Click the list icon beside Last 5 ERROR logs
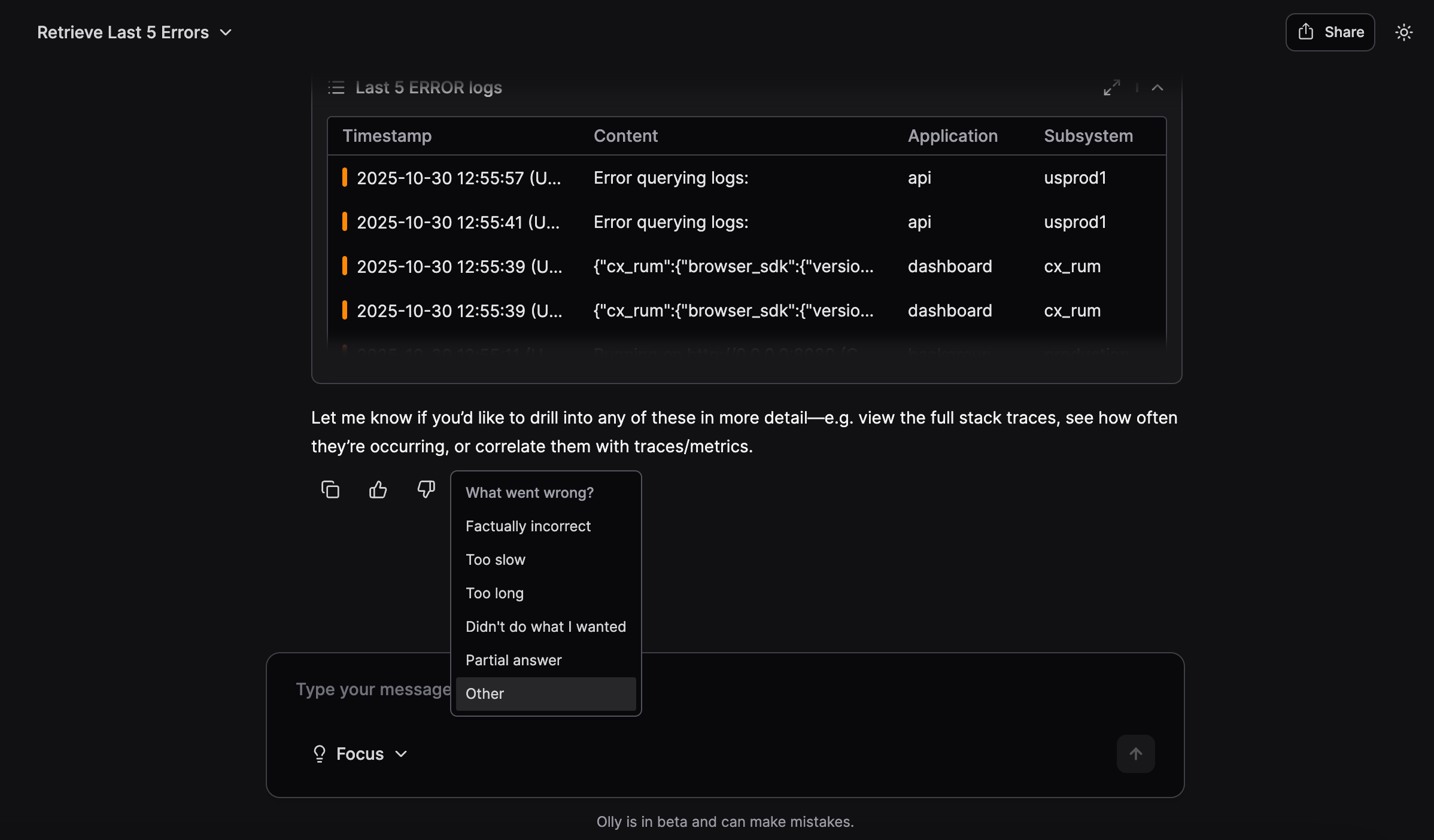The height and width of the screenshot is (840, 1434). tap(337, 88)
